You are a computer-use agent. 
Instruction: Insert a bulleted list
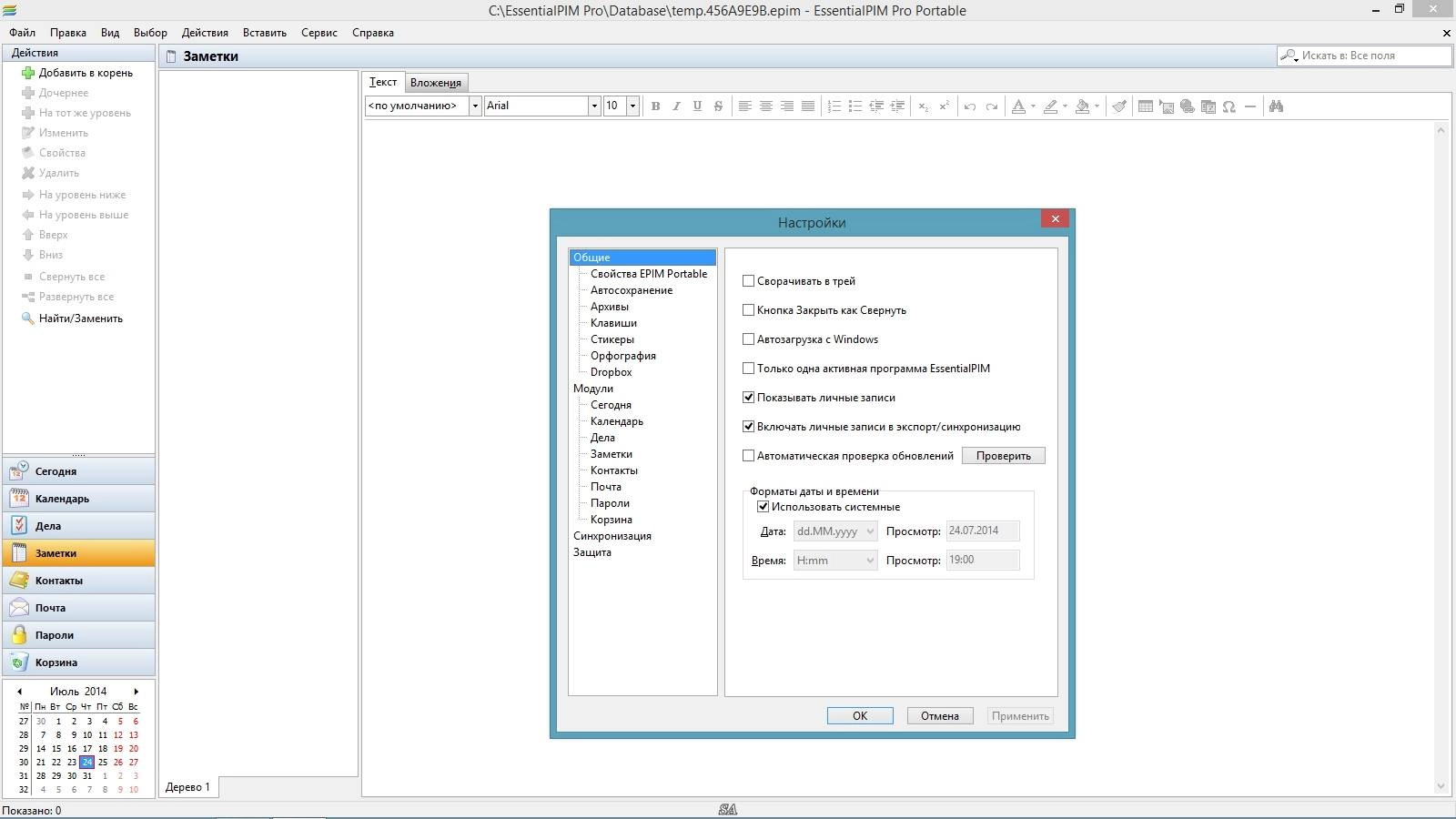coord(854,106)
